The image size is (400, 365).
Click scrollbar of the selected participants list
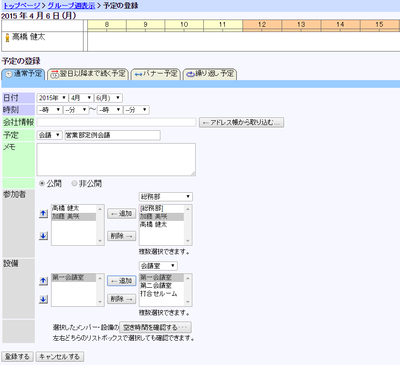(x=100, y=225)
